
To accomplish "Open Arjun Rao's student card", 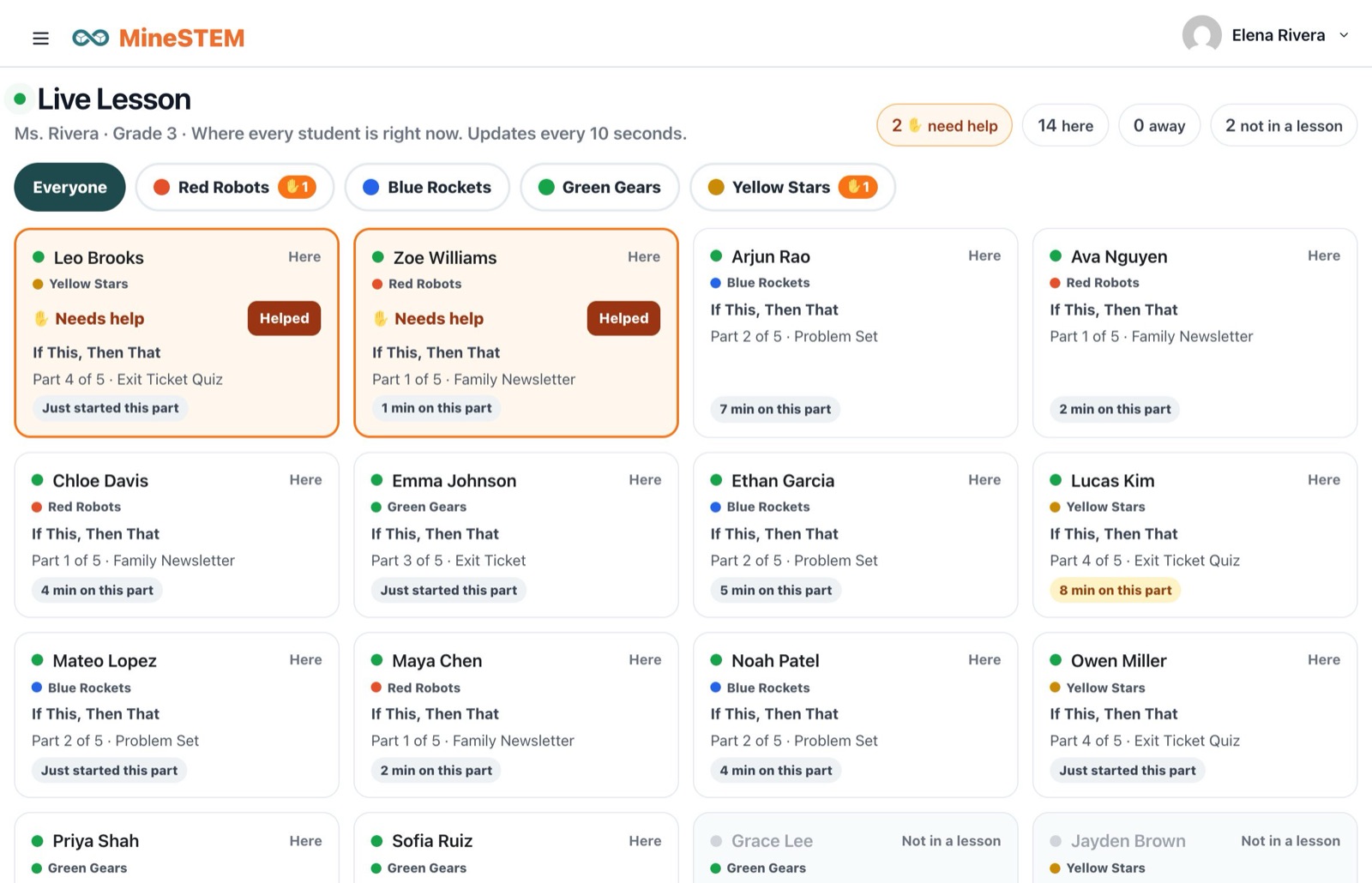I will [x=855, y=333].
